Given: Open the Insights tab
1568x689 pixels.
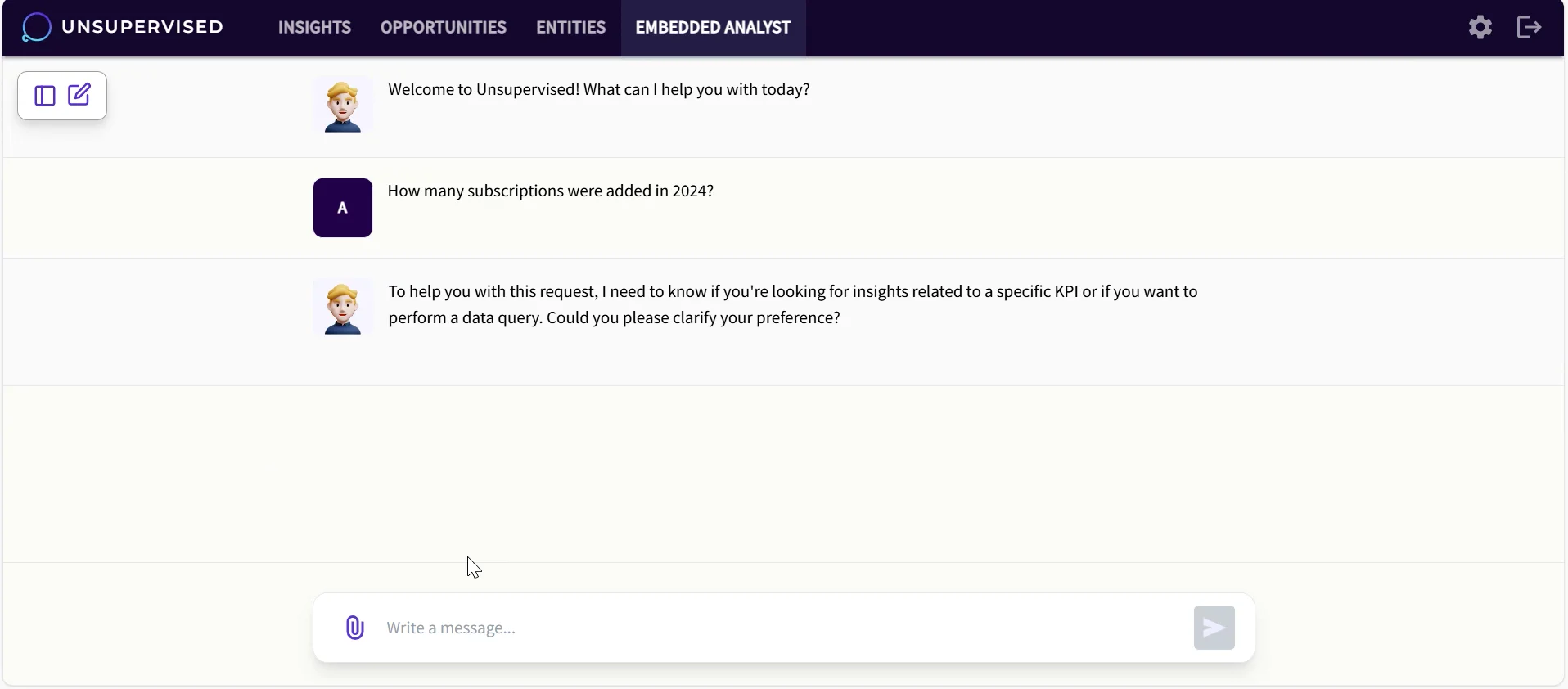Looking at the screenshot, I should 314,28.
